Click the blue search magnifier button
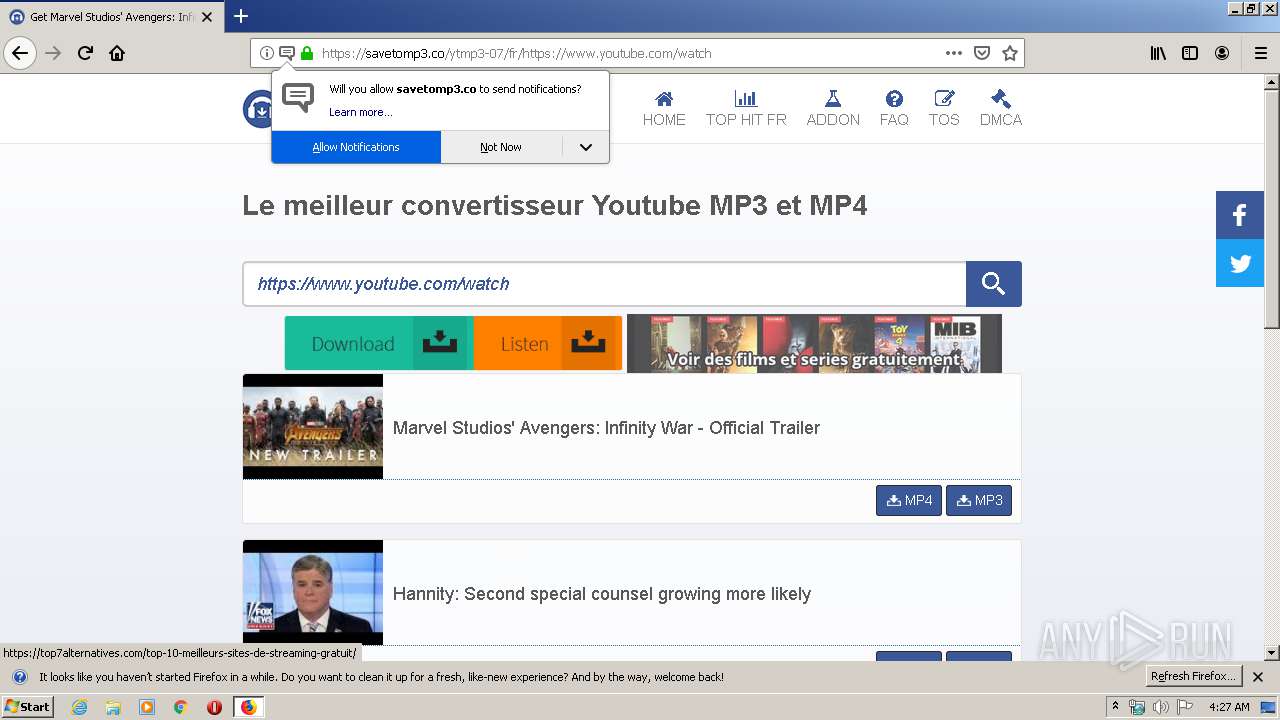Viewport: 1280px width, 720px height. [x=993, y=284]
